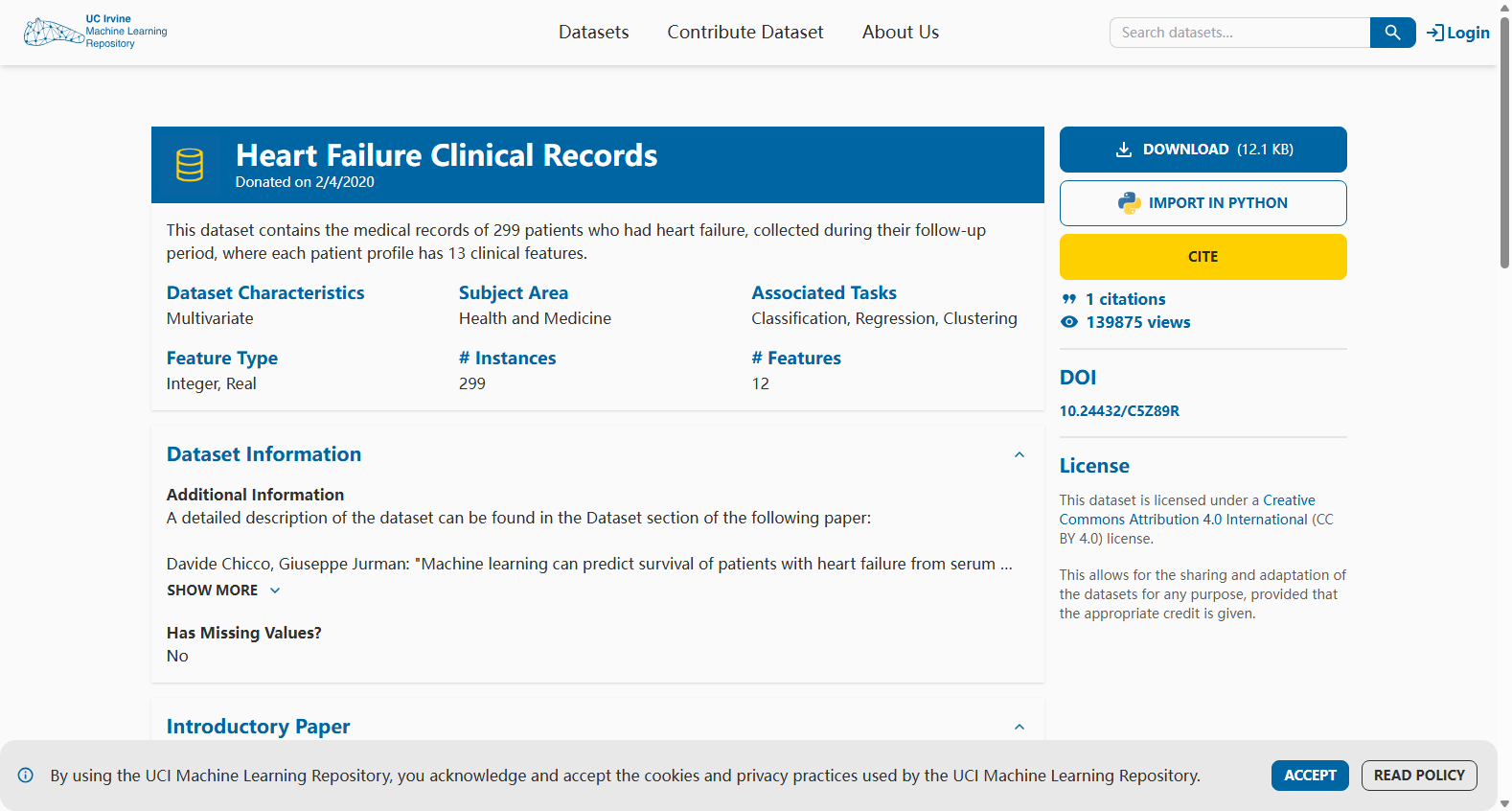Open the Datasets menu
The height and width of the screenshot is (811, 1512).
(594, 32)
